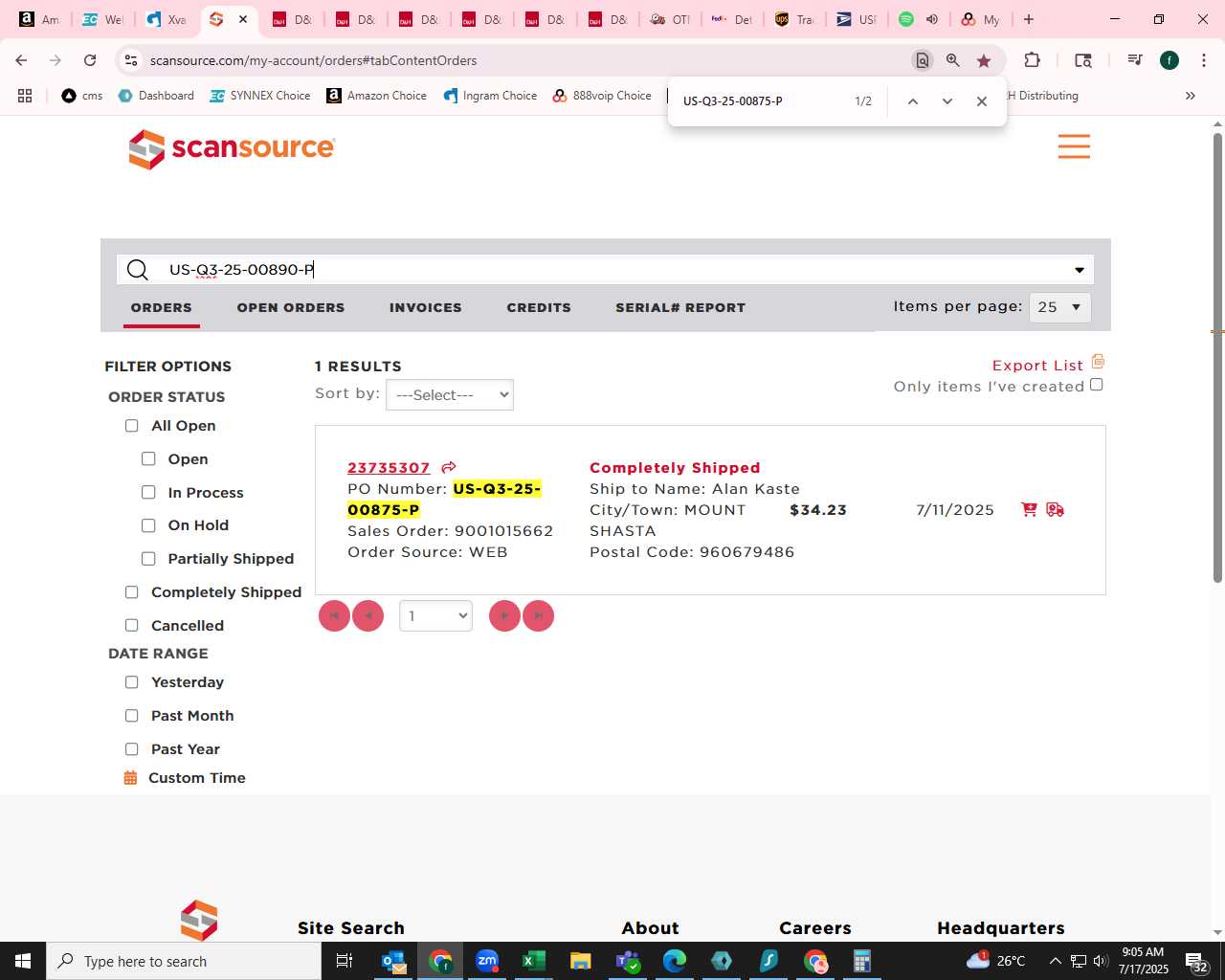1225x980 pixels.
Task: Go to next find-in-page match
Action: pos(947,101)
